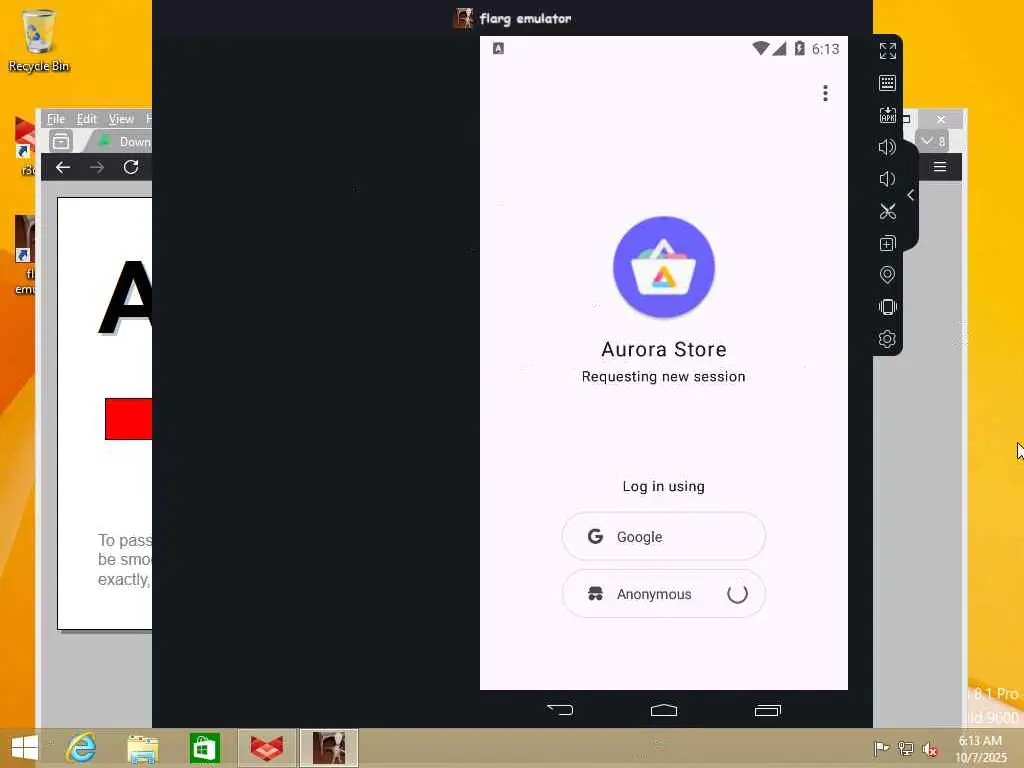This screenshot has width=1024, height=768.
Task: Open the browser hamburger menu
Action: coord(940,167)
